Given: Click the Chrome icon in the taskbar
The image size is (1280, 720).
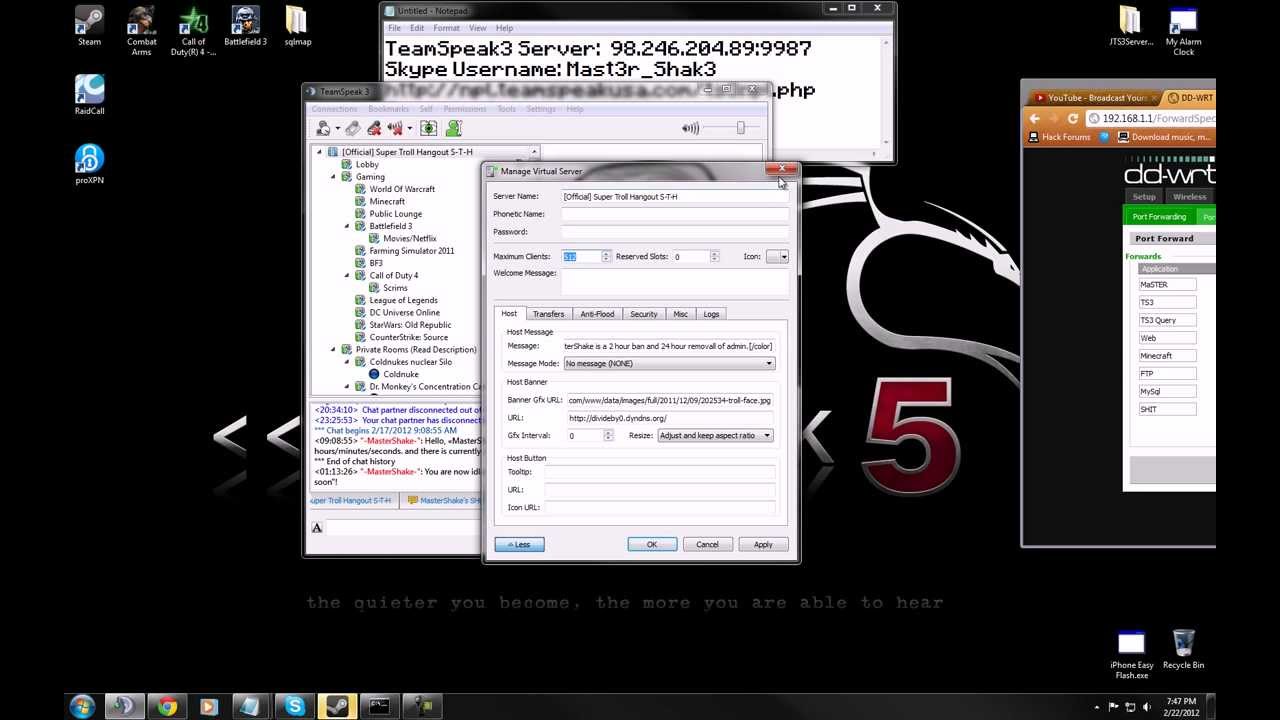Looking at the screenshot, I should coord(167,706).
